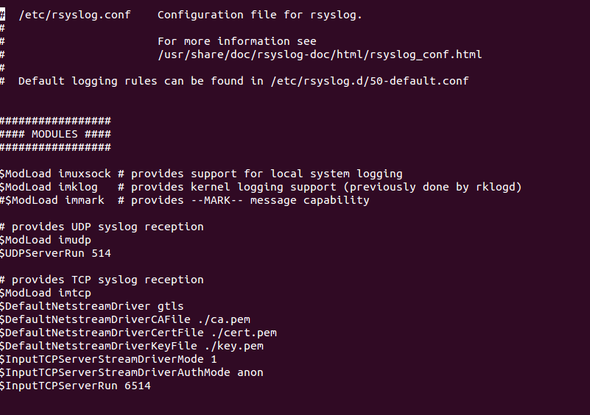
Task: Click the gtls driver value
Action: pos(170,306)
